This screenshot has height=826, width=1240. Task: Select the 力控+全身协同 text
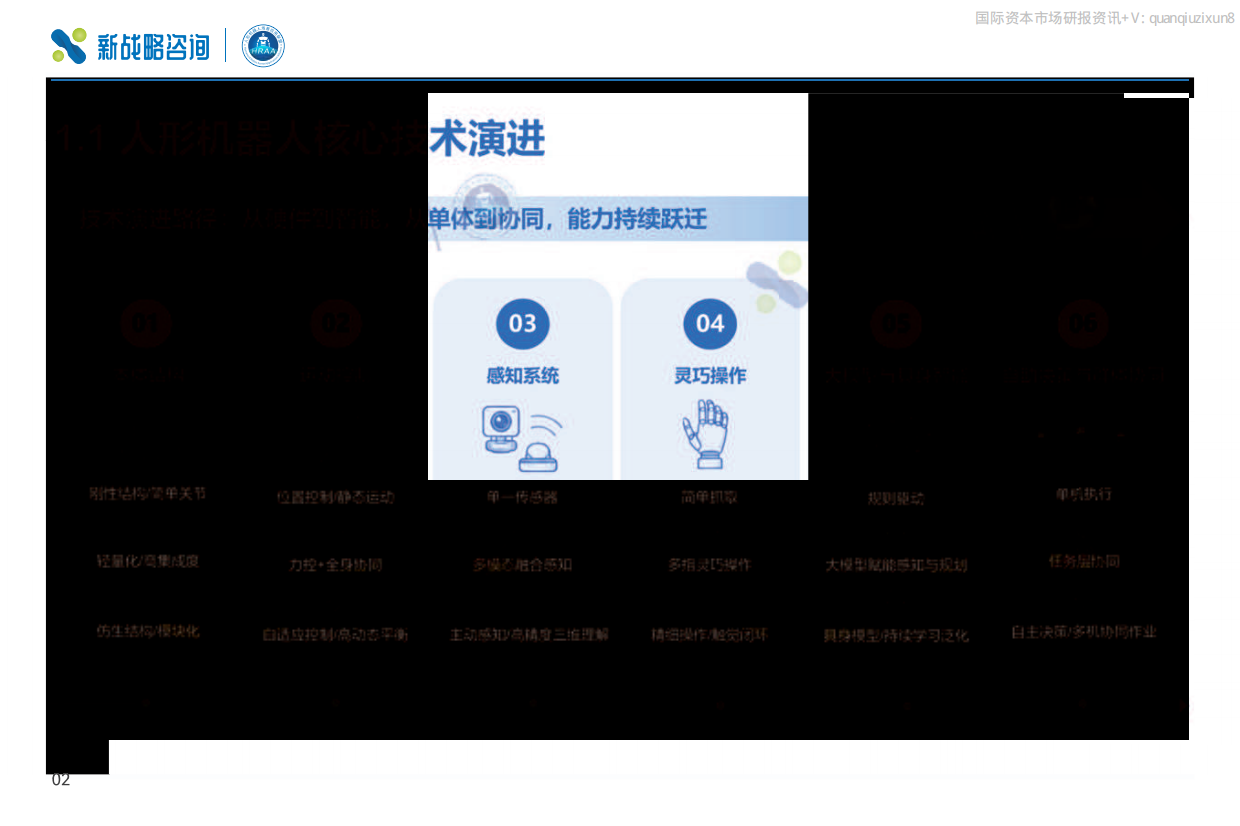coord(335,564)
